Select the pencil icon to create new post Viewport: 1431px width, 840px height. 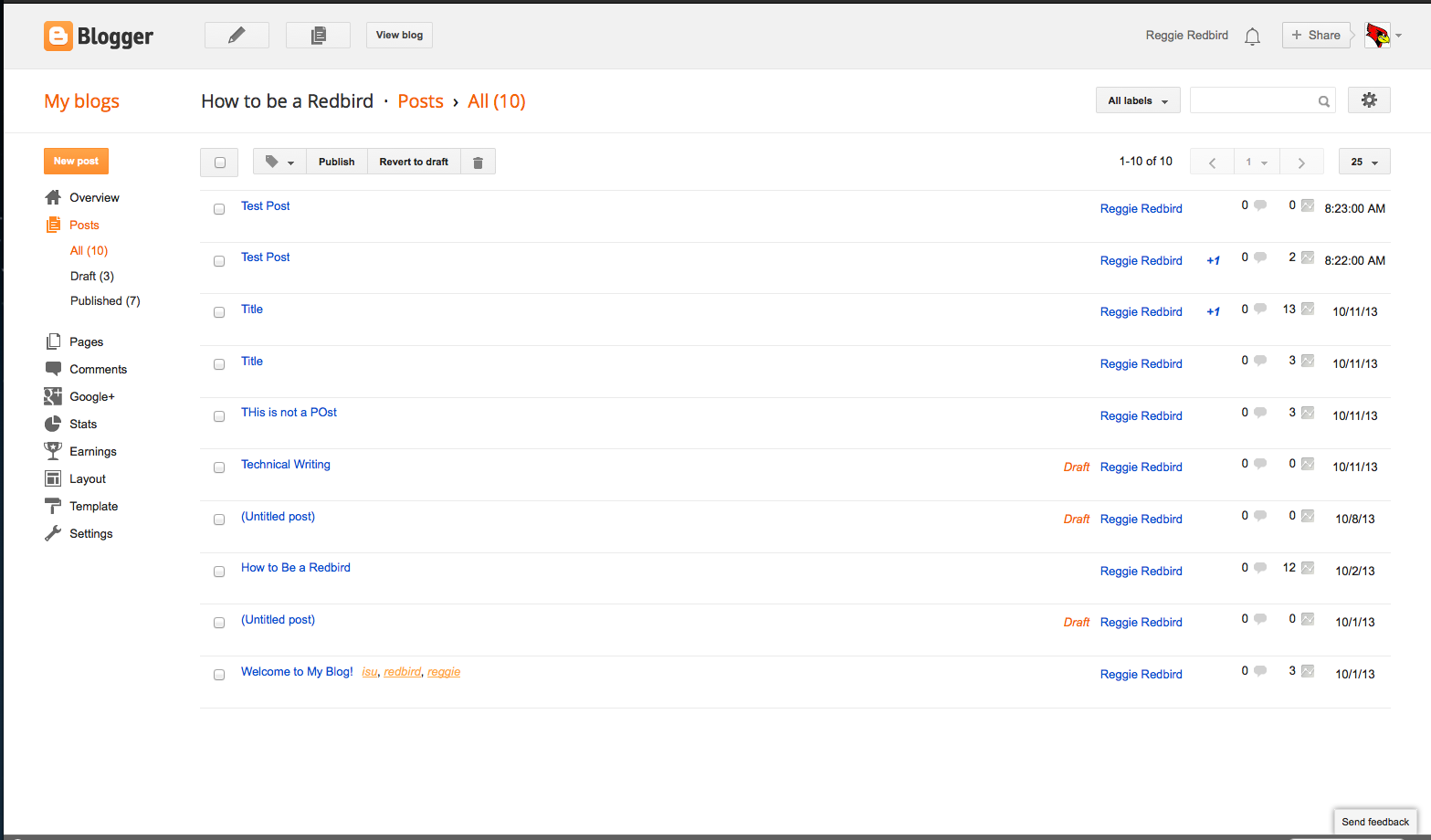click(237, 35)
